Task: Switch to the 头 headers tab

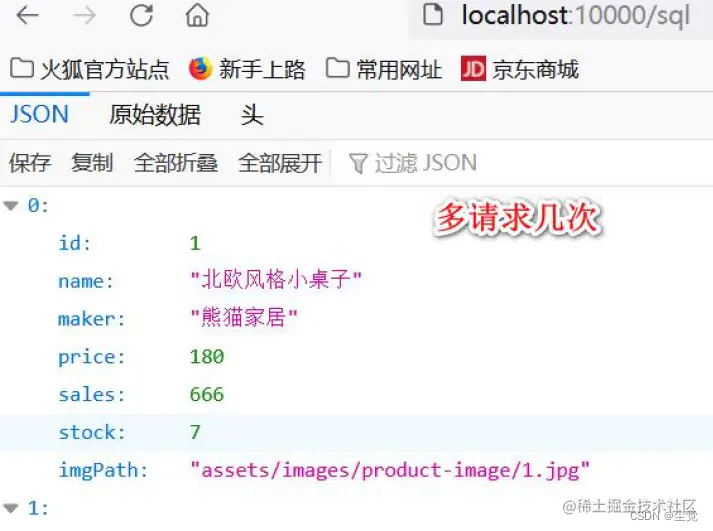Action: (252, 115)
